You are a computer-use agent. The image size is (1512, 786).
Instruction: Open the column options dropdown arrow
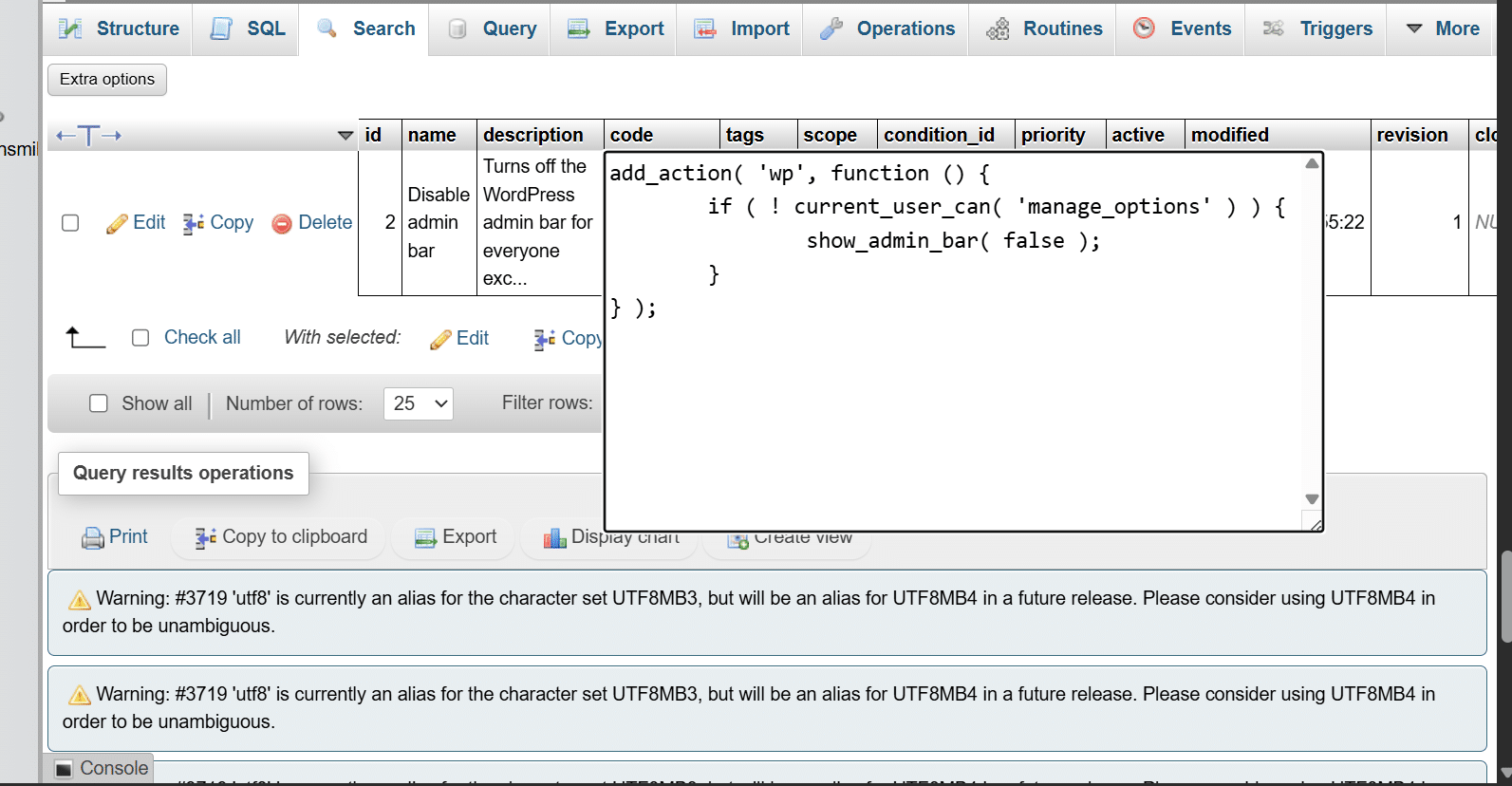345,136
